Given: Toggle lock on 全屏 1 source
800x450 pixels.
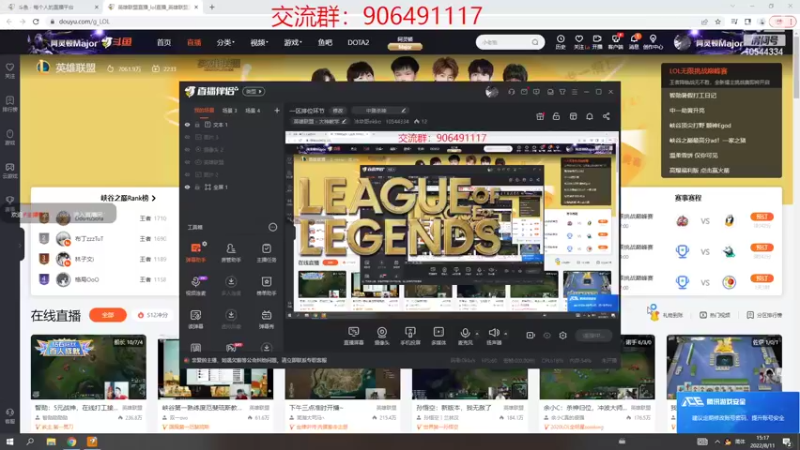Looking at the screenshot, I should (x=197, y=187).
